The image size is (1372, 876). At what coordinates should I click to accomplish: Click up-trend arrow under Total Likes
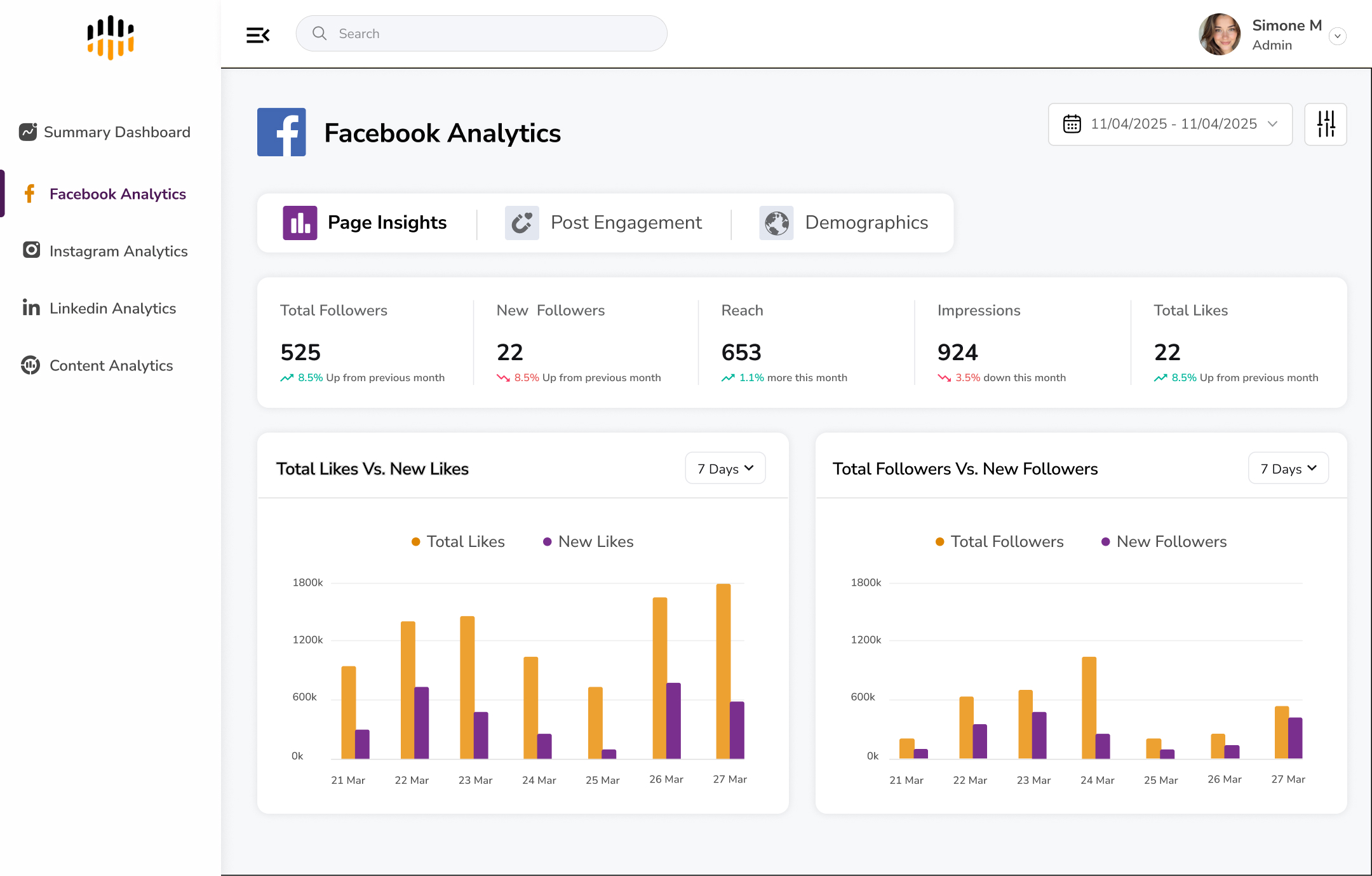(x=1160, y=377)
